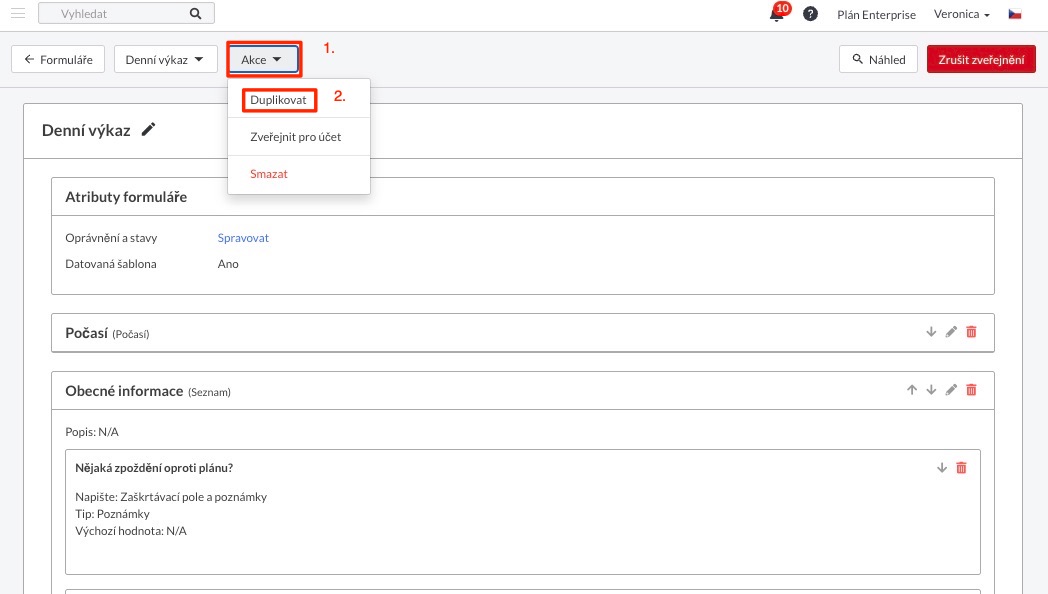
Task: Click Plán Enterprise in header
Action: click(876, 15)
